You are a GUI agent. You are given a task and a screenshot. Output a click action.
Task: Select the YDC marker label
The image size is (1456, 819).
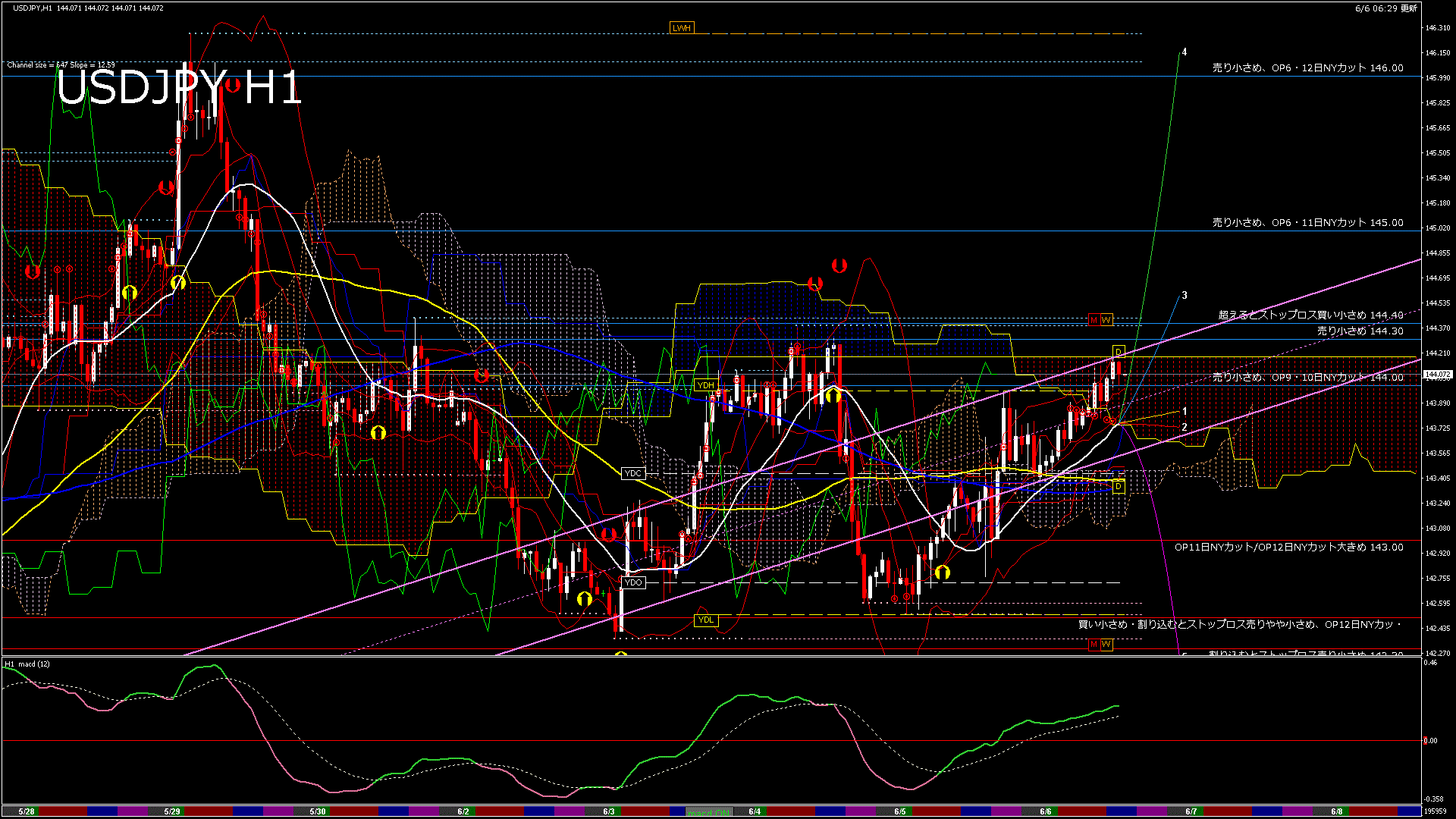(632, 473)
